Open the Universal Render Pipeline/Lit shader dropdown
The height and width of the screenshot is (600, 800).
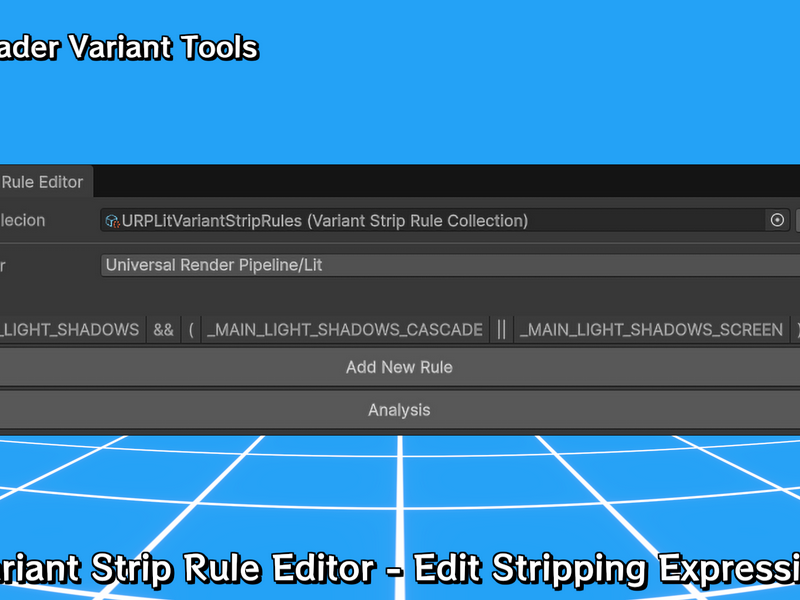pos(451,265)
